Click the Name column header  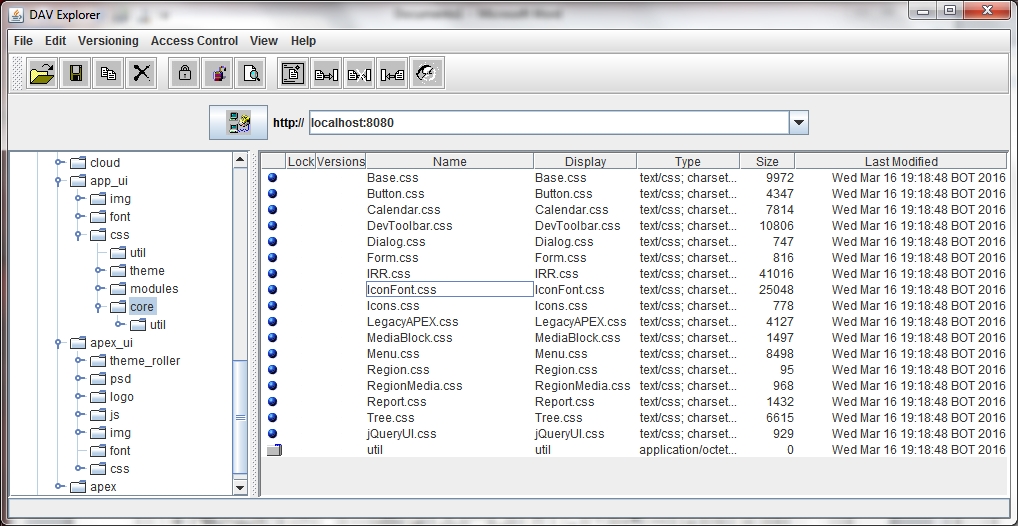tap(449, 161)
